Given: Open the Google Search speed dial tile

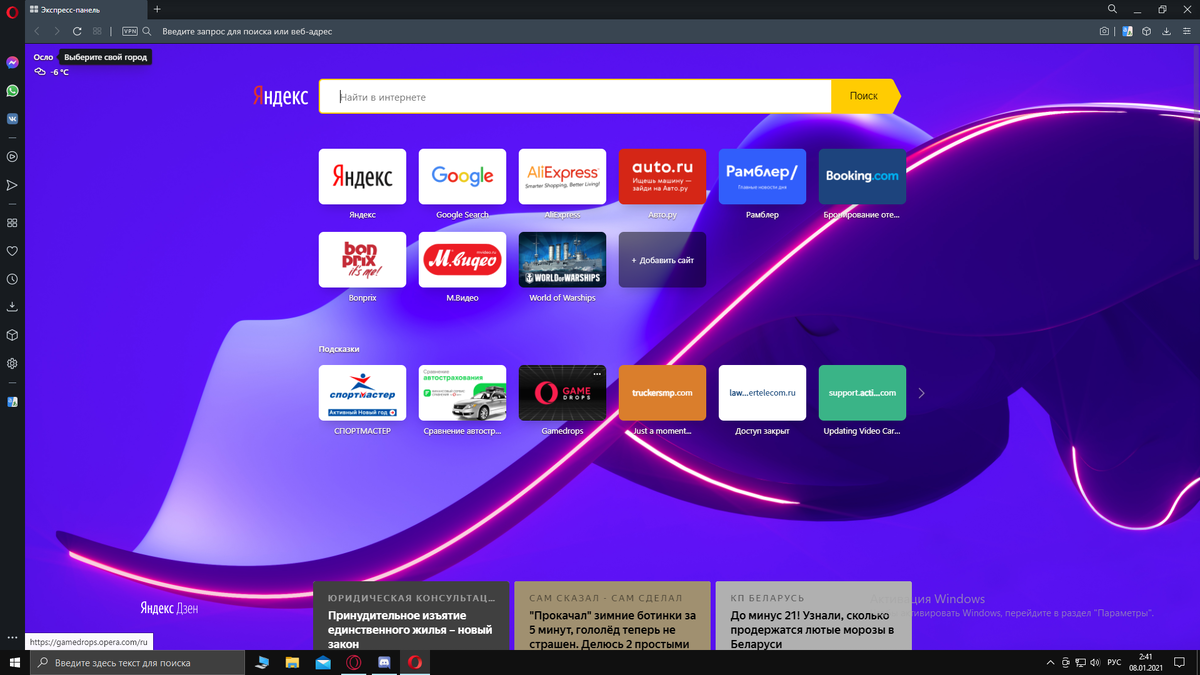Looking at the screenshot, I should tap(462, 177).
